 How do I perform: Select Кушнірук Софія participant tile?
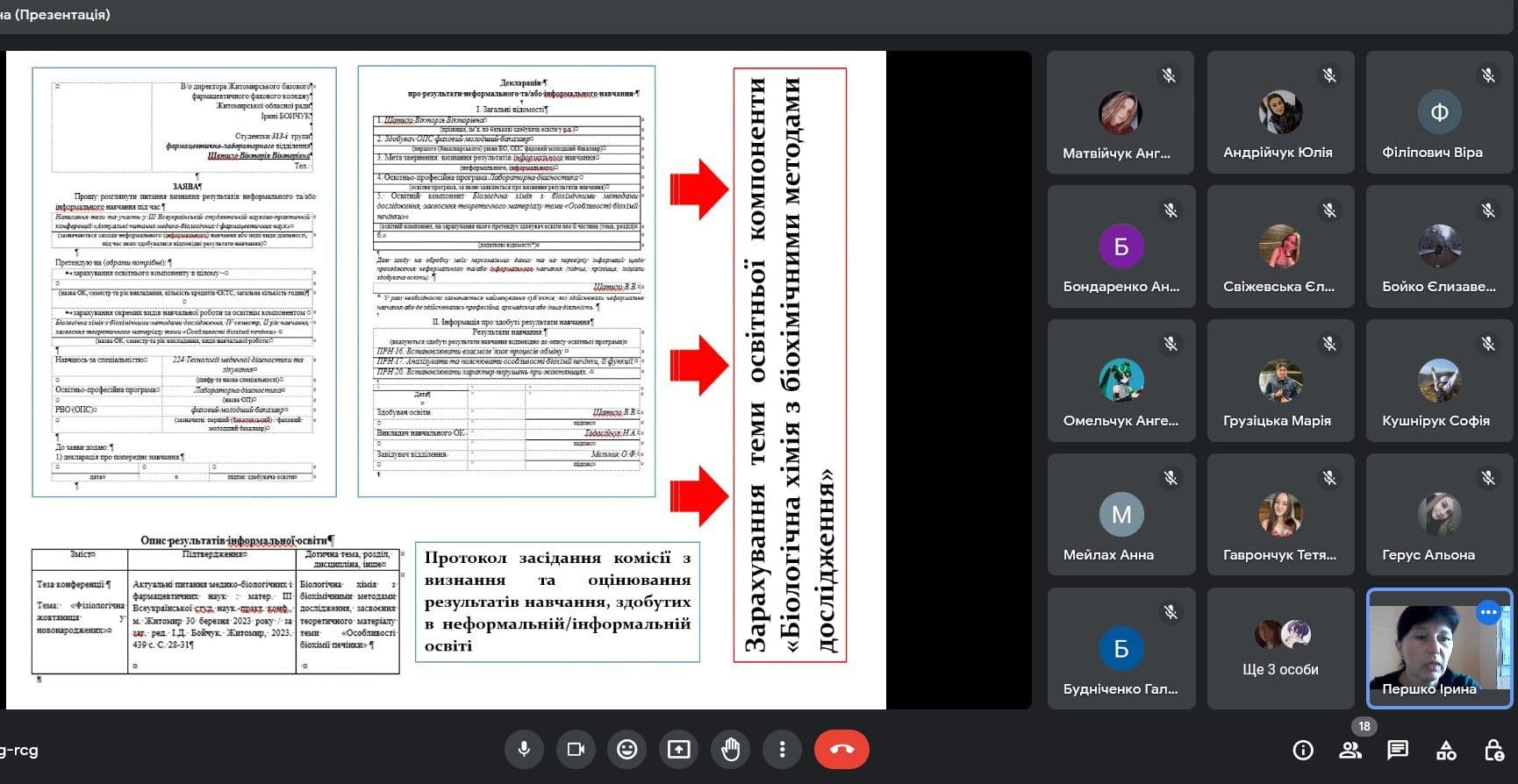pos(1440,380)
